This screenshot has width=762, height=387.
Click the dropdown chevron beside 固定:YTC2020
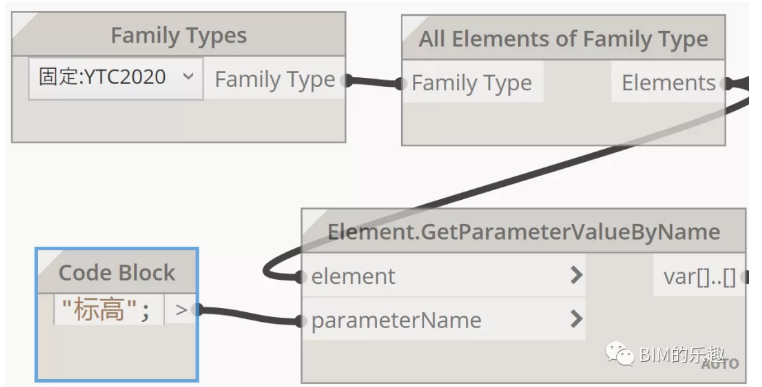pos(188,76)
